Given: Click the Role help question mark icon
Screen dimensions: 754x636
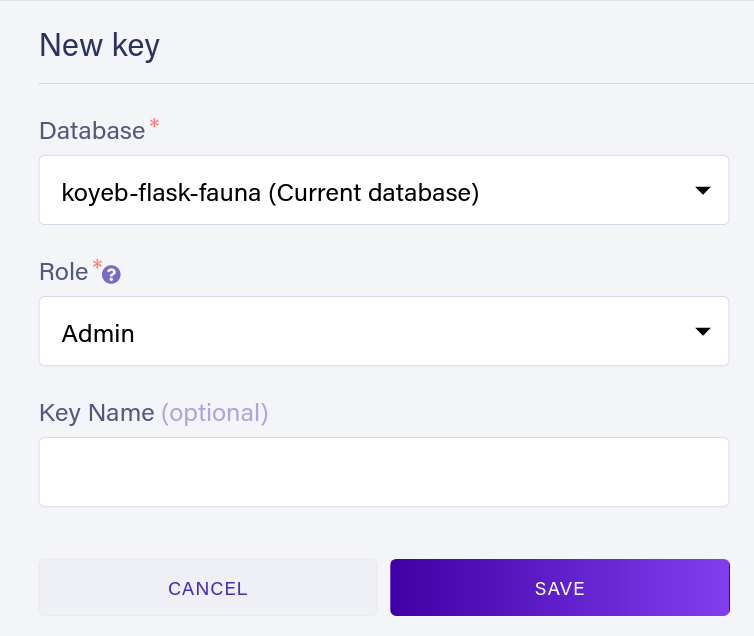Looking at the screenshot, I should click(x=111, y=275).
